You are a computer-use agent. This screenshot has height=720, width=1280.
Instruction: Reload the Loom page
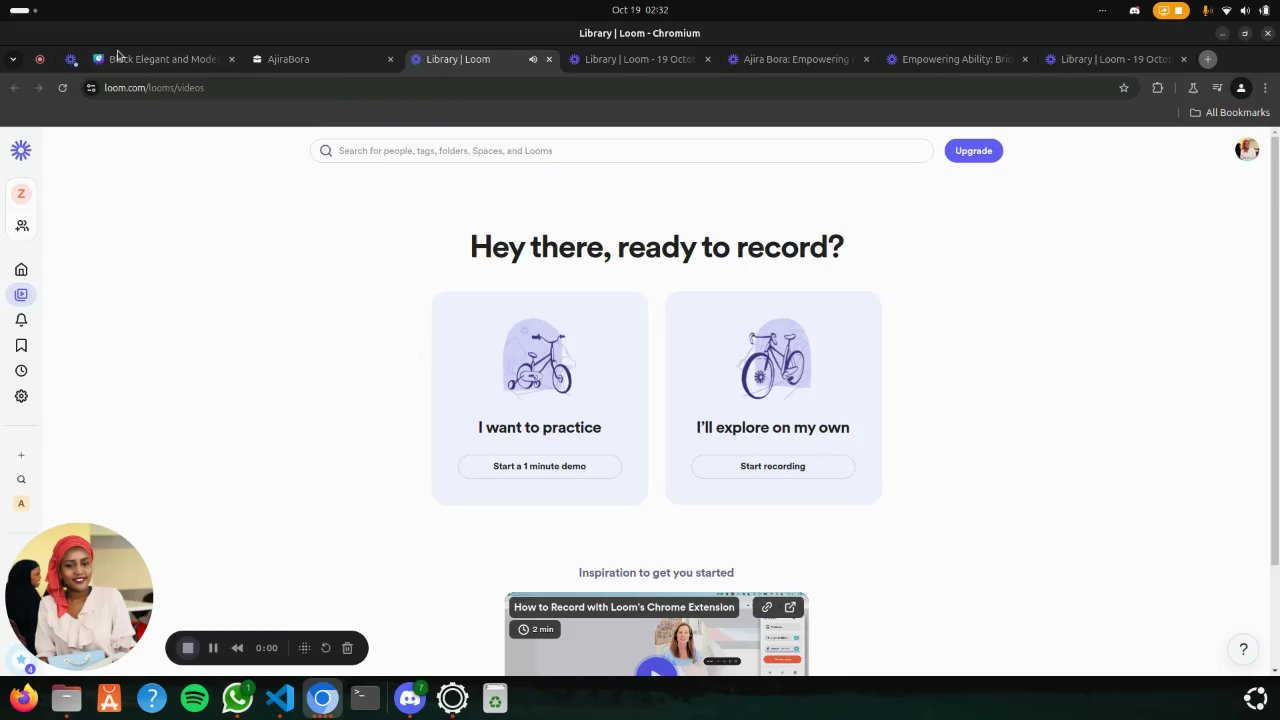62,88
